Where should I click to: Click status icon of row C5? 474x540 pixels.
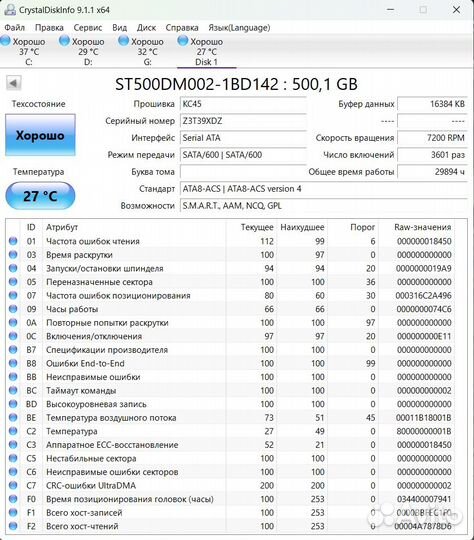(13, 458)
